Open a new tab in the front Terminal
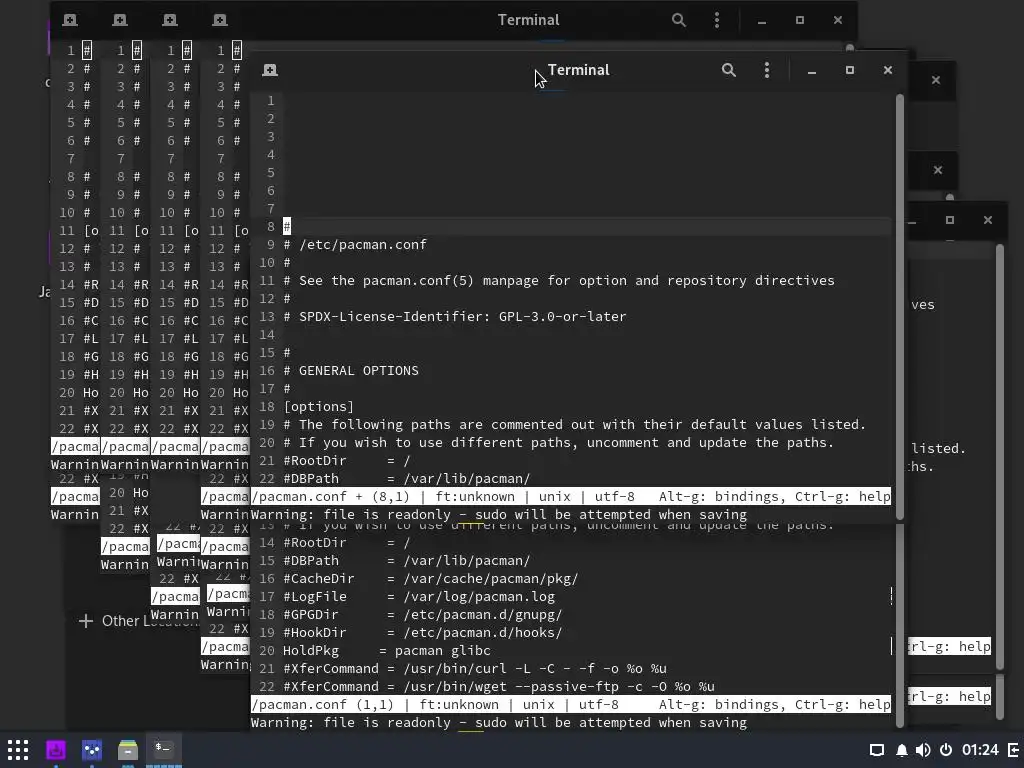 pos(270,70)
